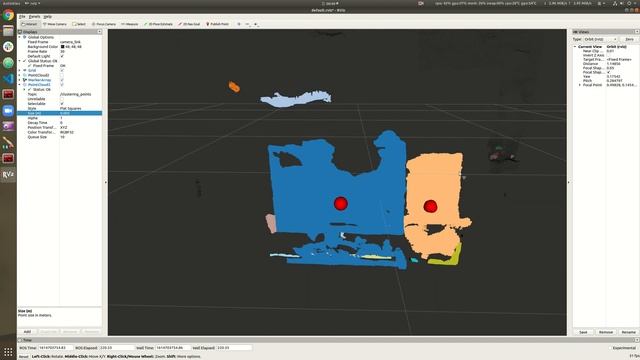The image size is (640, 360).
Task: Click the Decay Time property row
Action: point(60,123)
